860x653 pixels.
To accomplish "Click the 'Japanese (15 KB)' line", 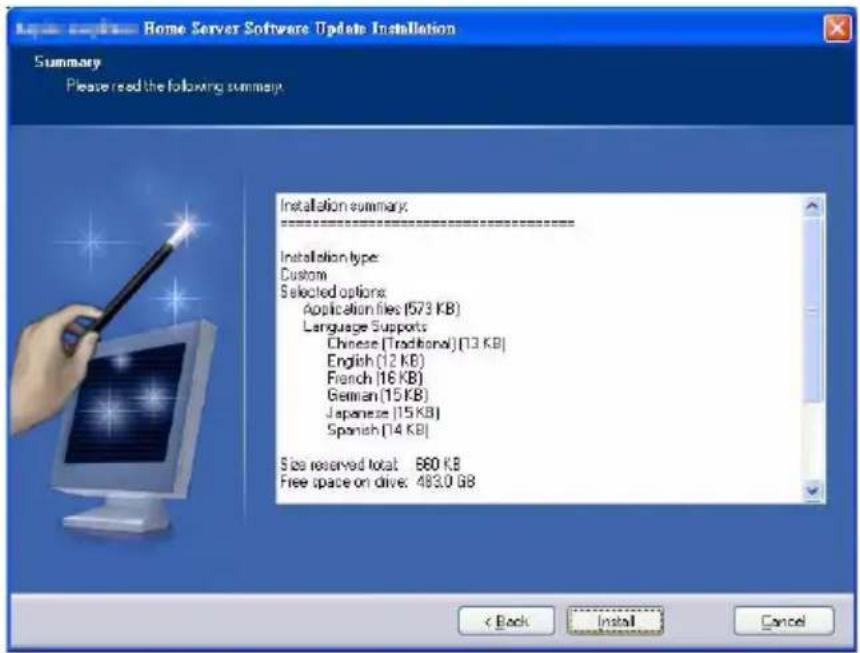I will tap(383, 413).
